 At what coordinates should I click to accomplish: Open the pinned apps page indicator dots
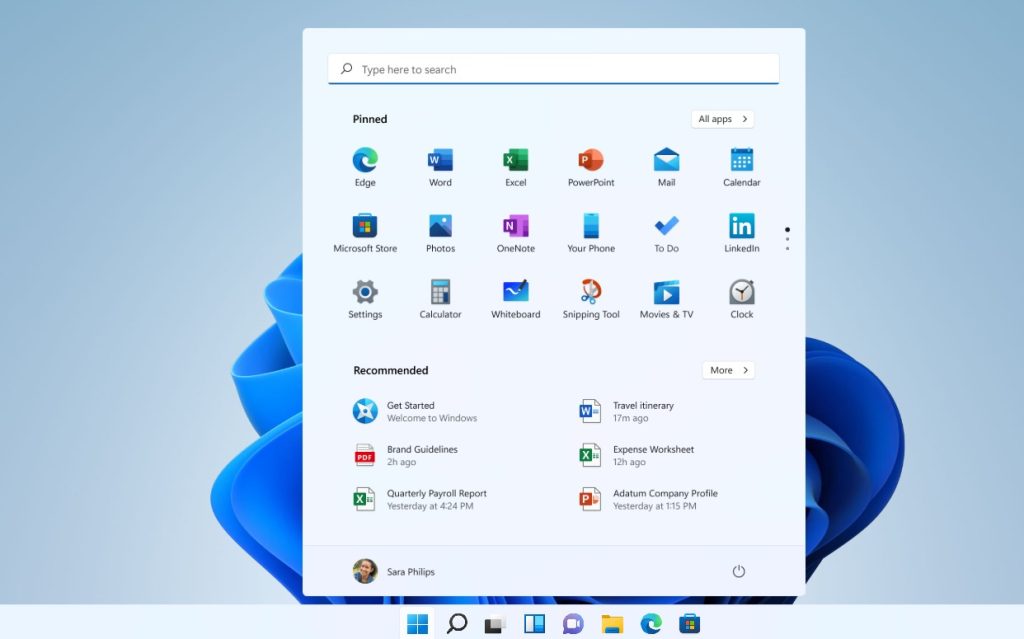pyautogui.click(x=787, y=236)
